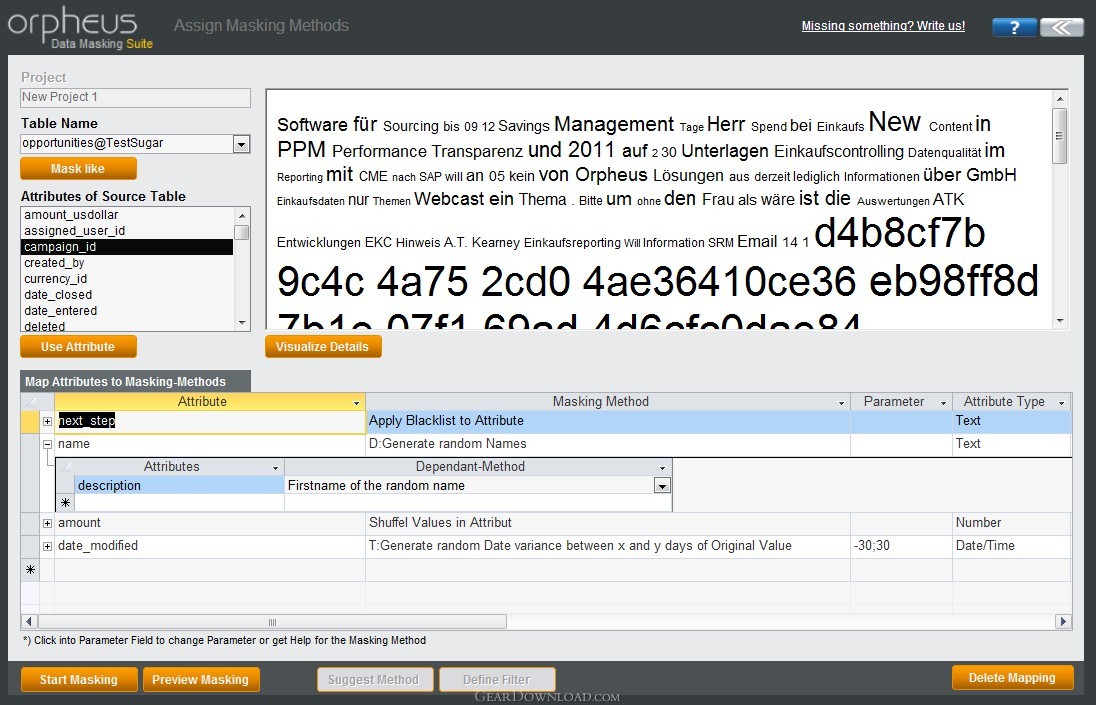Click the 'T:Generate random Date variance' method cell
The width and height of the screenshot is (1096, 705).
coord(608,546)
